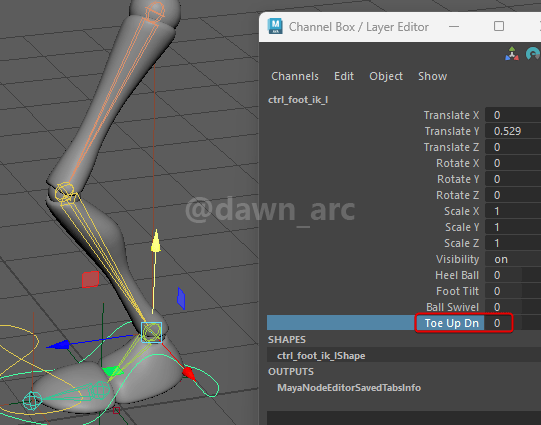
Task: Open the Show menu
Action: pos(432,76)
